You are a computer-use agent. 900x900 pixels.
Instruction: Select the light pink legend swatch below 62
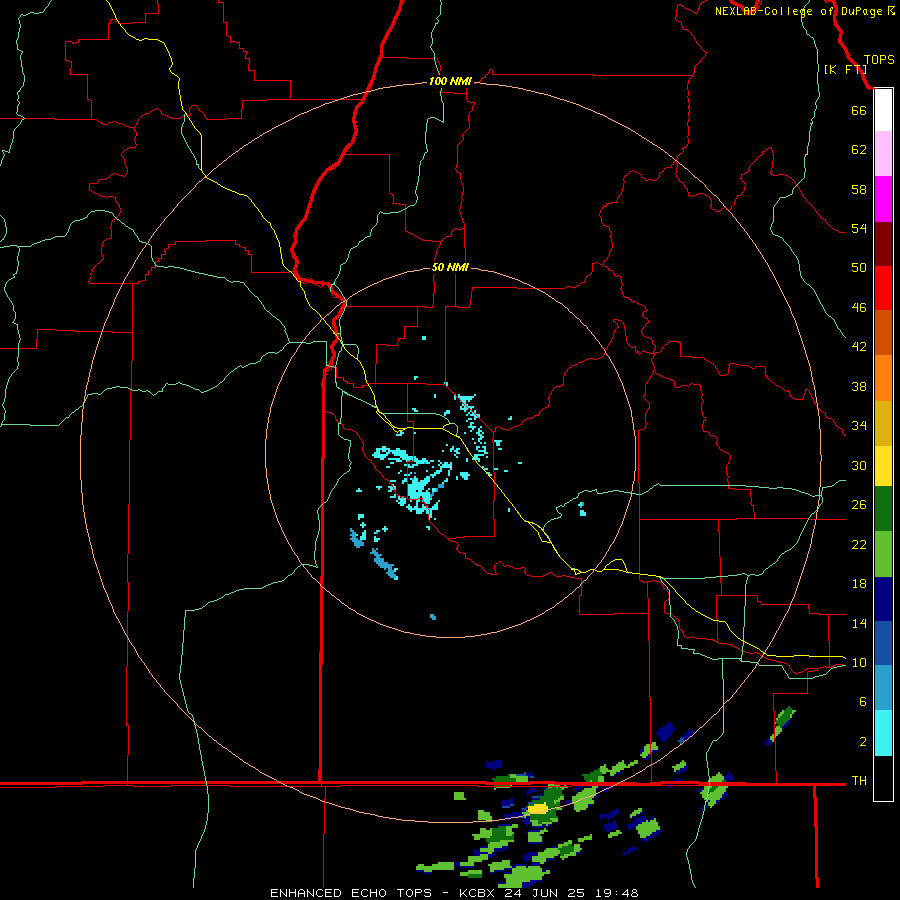click(883, 154)
